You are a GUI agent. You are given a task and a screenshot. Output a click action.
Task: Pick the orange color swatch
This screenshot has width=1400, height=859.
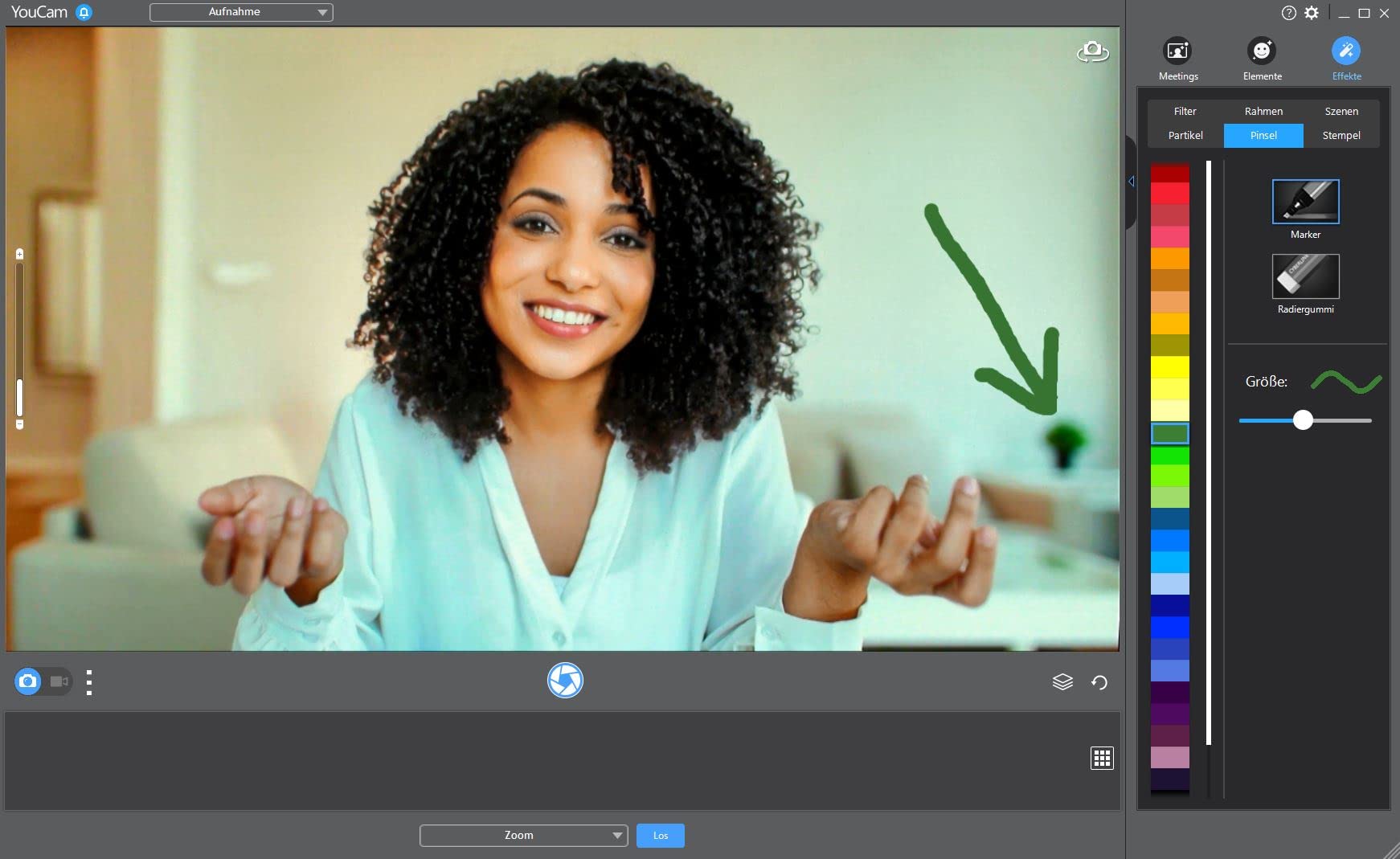[1169, 258]
